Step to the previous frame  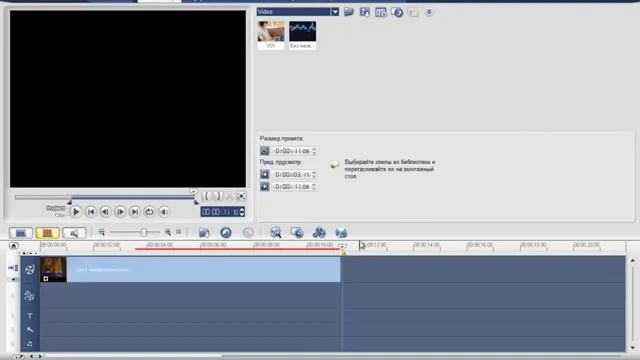pos(105,211)
